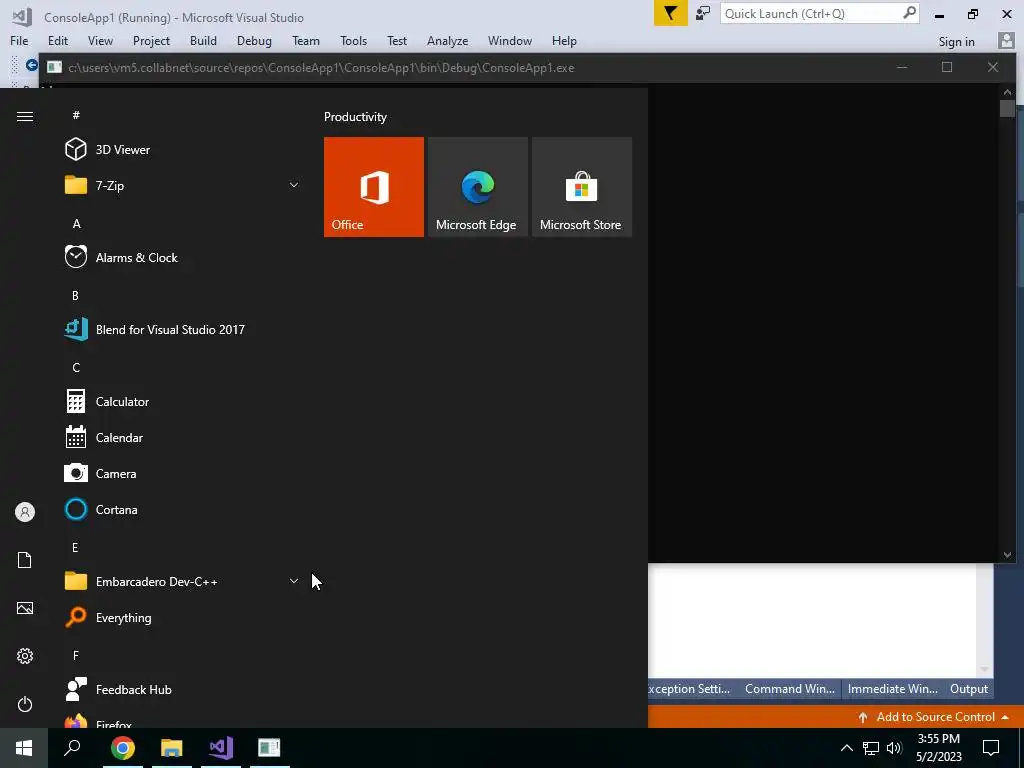Click the Office tile

(x=374, y=187)
